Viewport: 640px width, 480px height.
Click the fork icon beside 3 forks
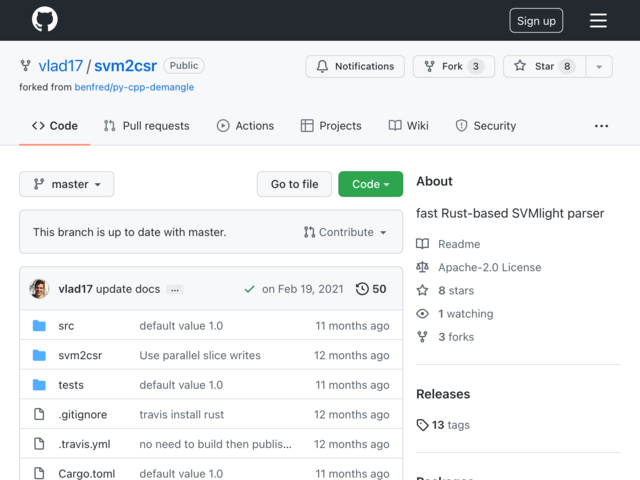coord(422,337)
